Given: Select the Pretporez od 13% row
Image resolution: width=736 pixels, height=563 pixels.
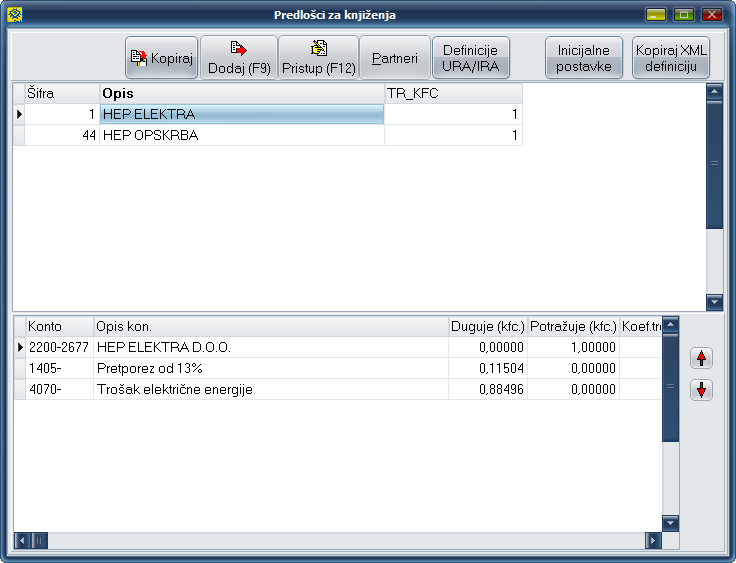Looking at the screenshot, I should tap(270, 368).
